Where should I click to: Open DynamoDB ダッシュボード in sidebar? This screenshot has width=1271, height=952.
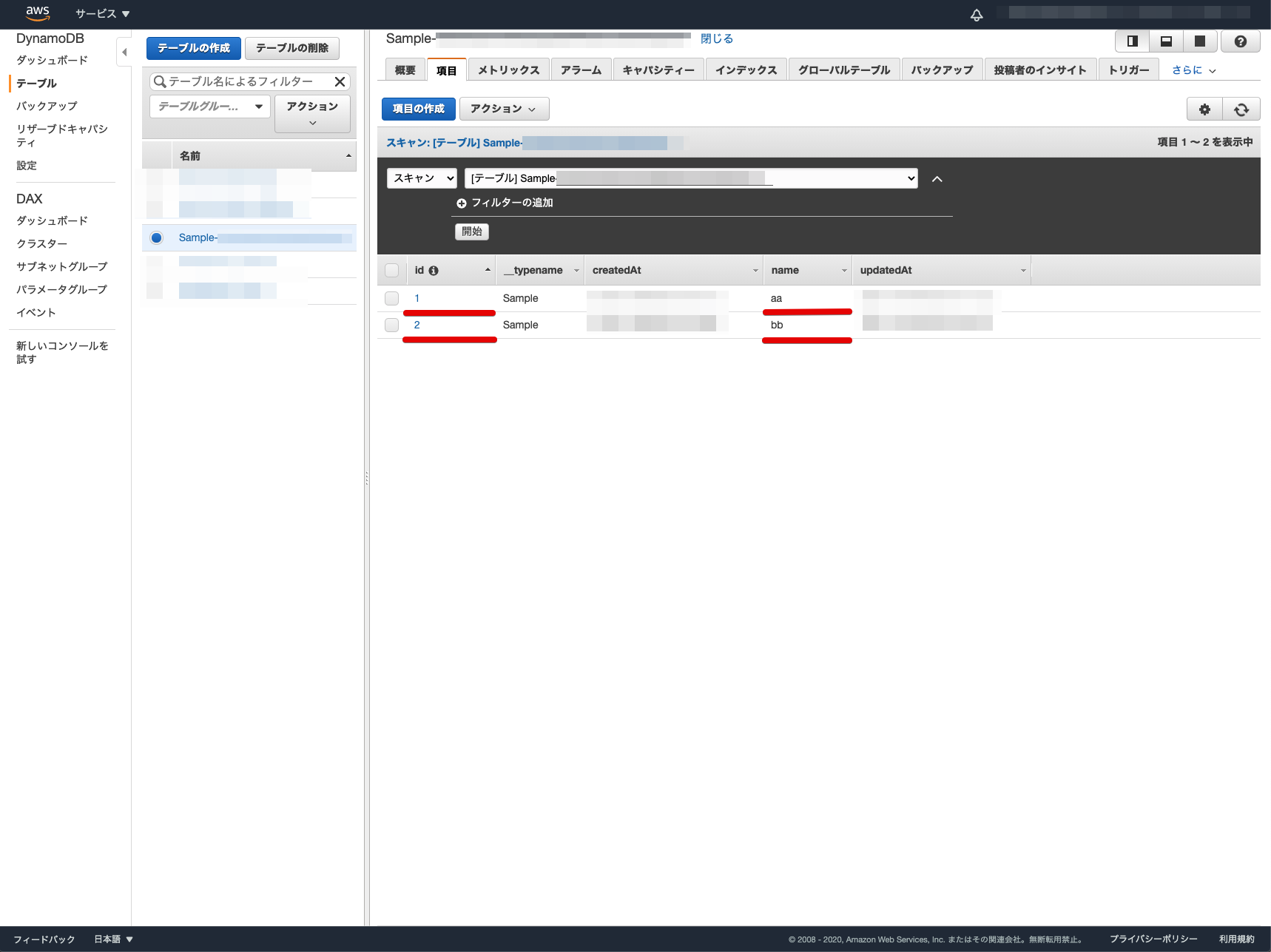(52, 61)
